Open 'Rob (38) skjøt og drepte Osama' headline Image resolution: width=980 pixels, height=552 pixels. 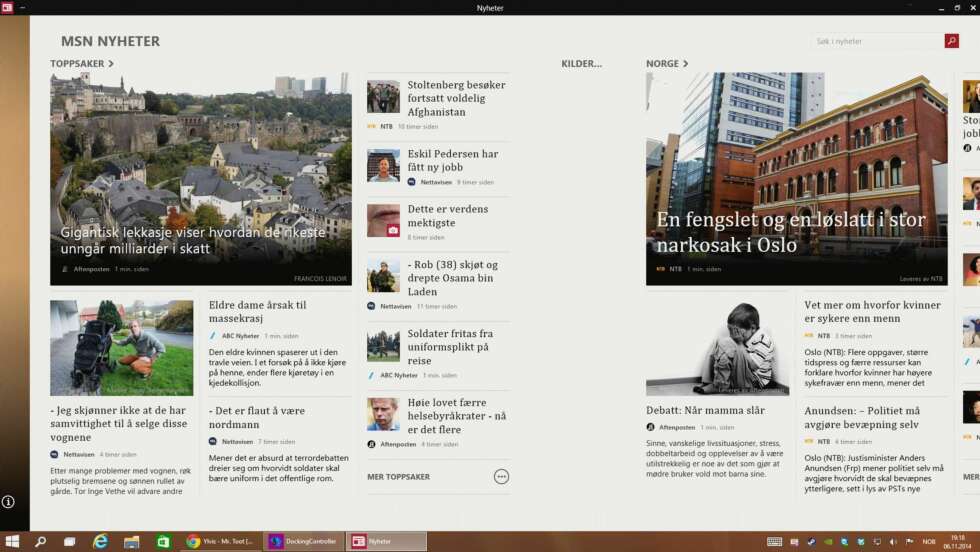point(453,278)
